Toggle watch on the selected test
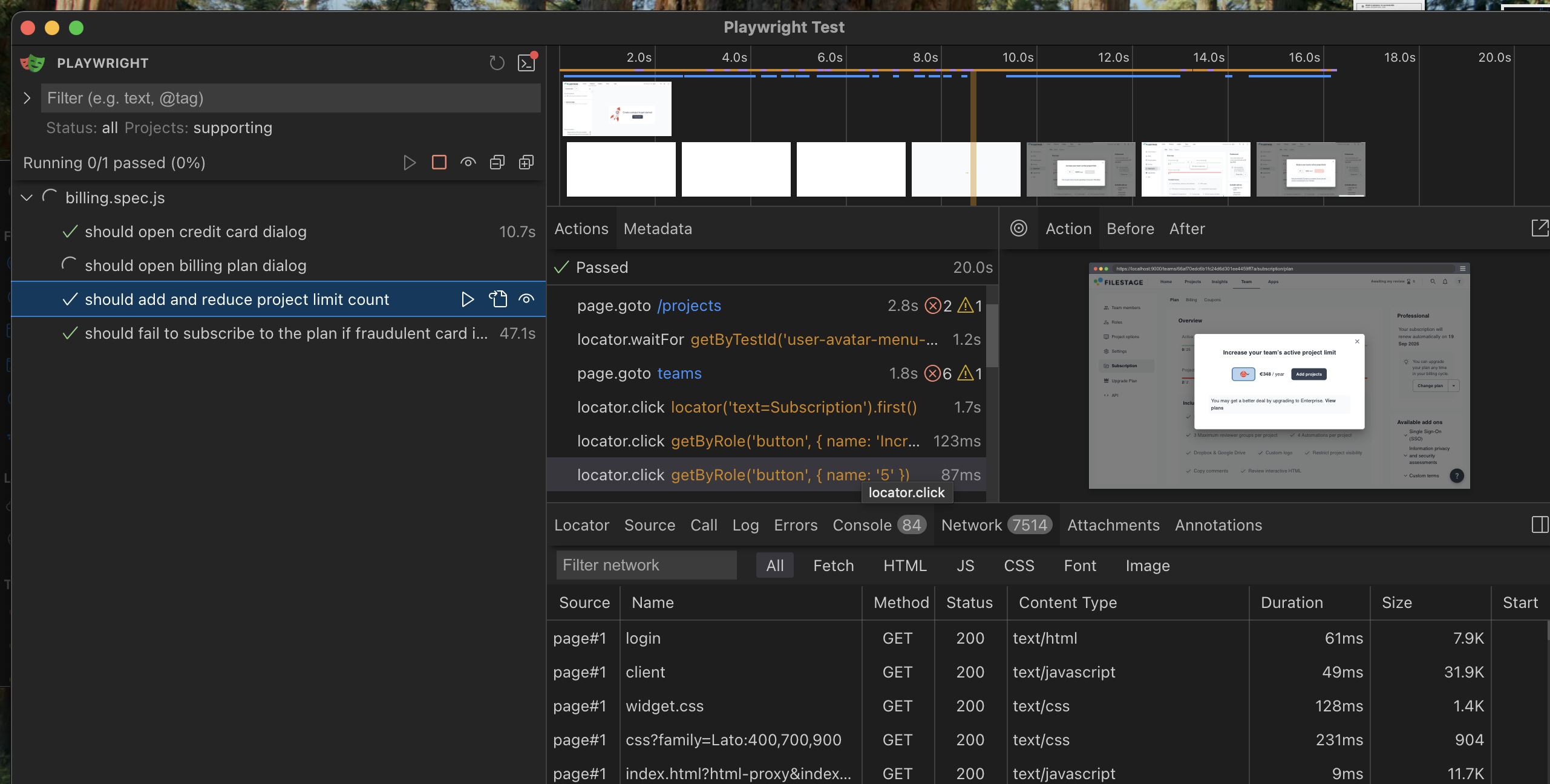 pos(526,299)
